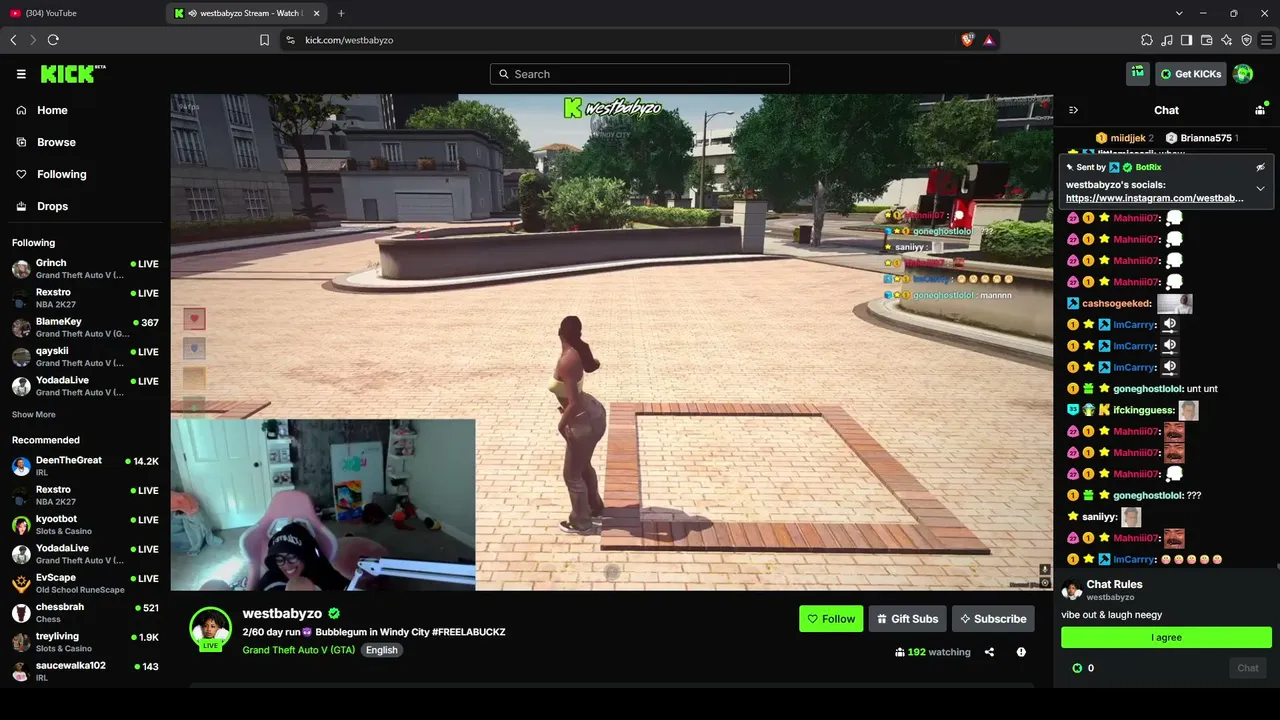1280x720 pixels.
Task: Open chessbrah's recommended channel
Action: tap(85, 613)
